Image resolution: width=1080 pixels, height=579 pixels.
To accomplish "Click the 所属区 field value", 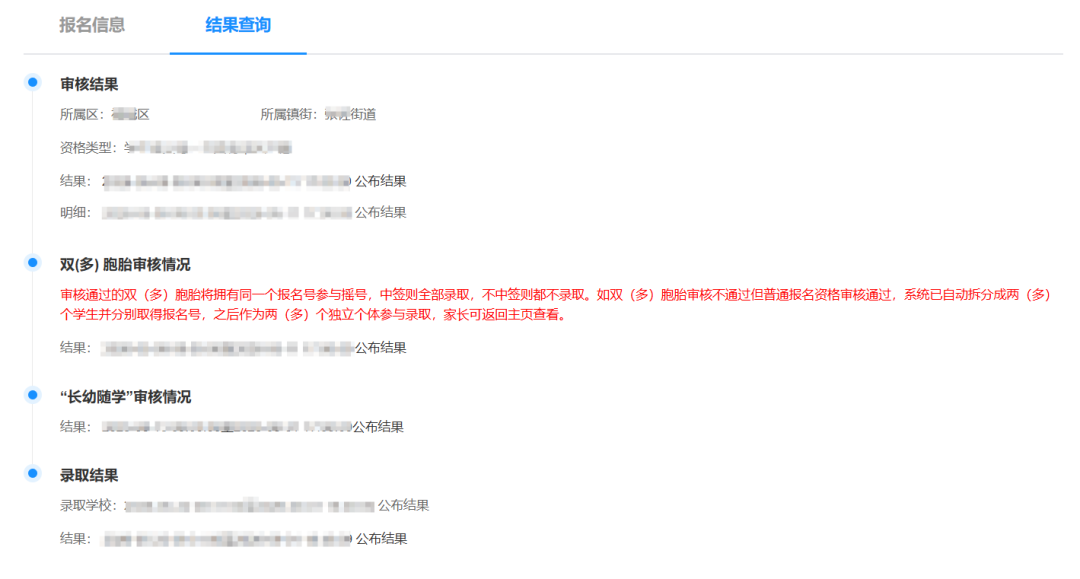I will (x=130, y=115).
